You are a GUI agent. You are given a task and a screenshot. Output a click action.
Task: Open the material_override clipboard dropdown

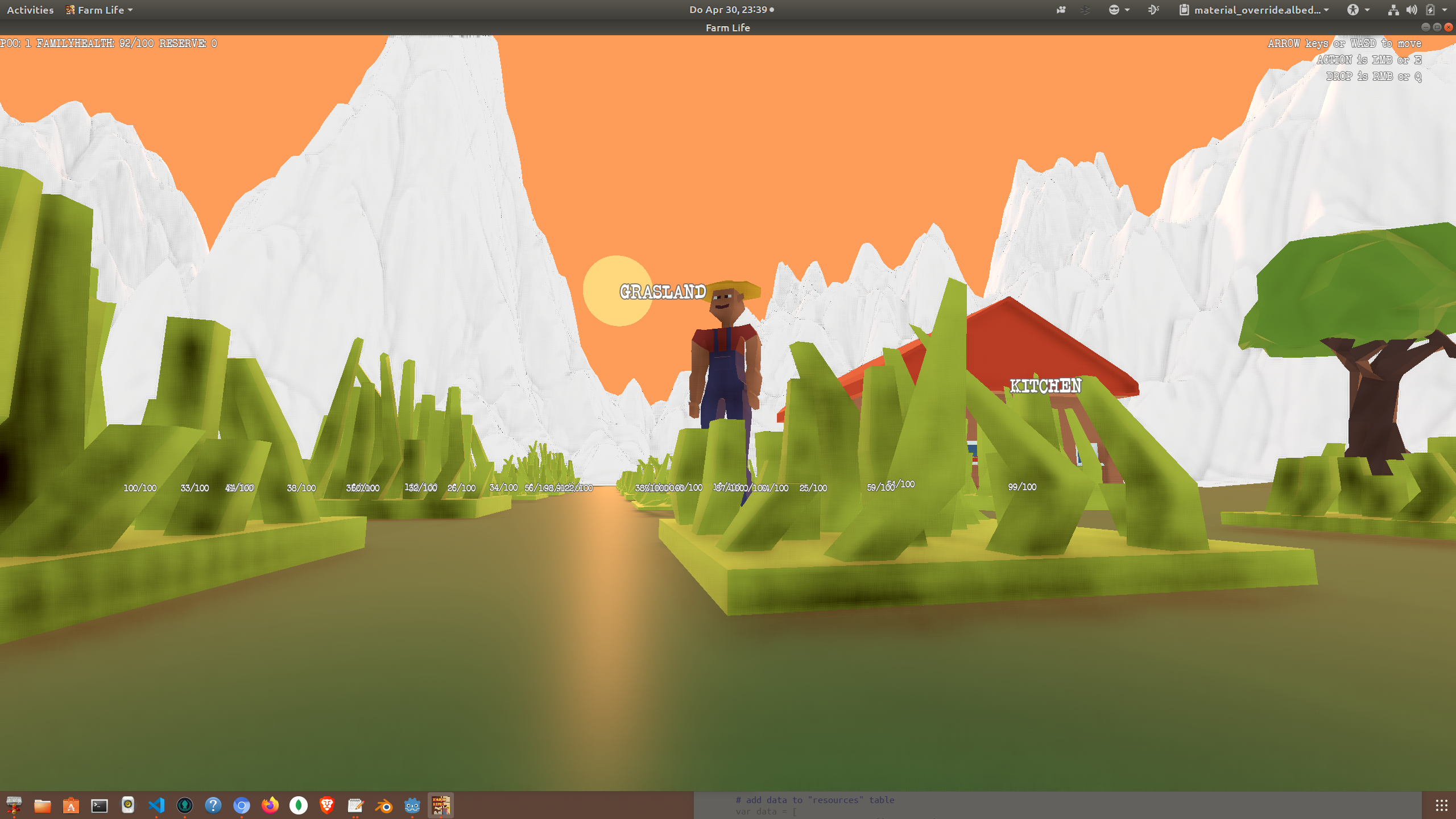[x=1255, y=10]
